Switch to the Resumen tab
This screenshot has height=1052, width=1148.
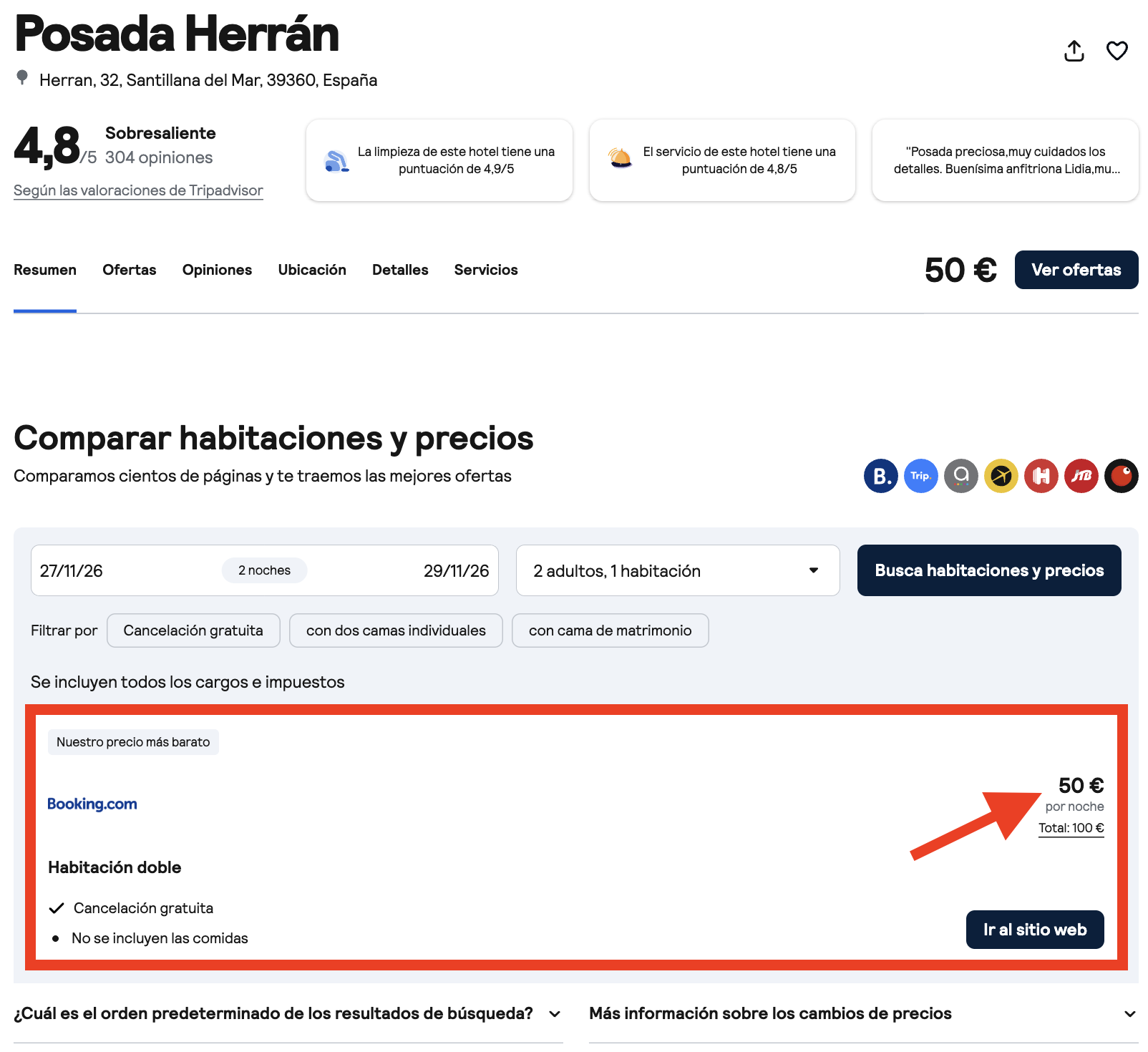(x=45, y=270)
